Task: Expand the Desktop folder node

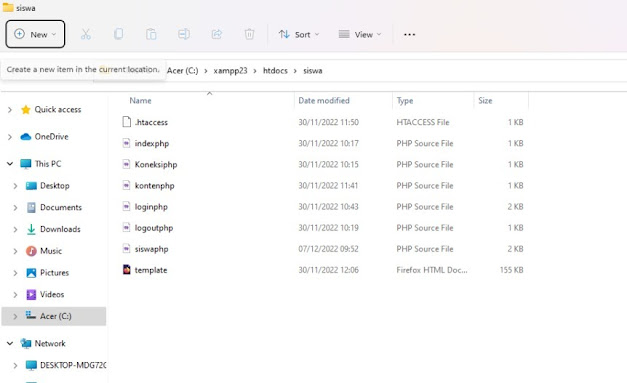Action: 15,186
